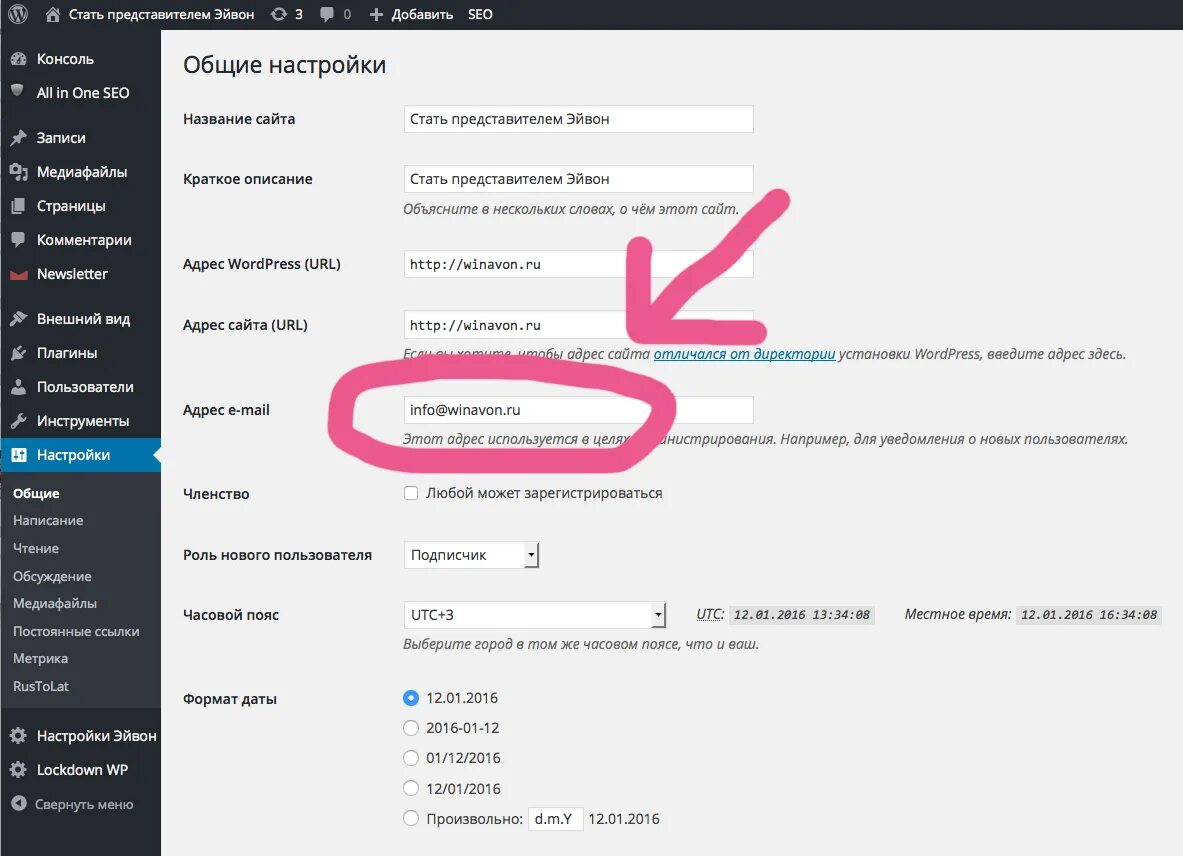Click the Страницы pages icon
The width and height of the screenshot is (1183, 856).
tap(18, 206)
